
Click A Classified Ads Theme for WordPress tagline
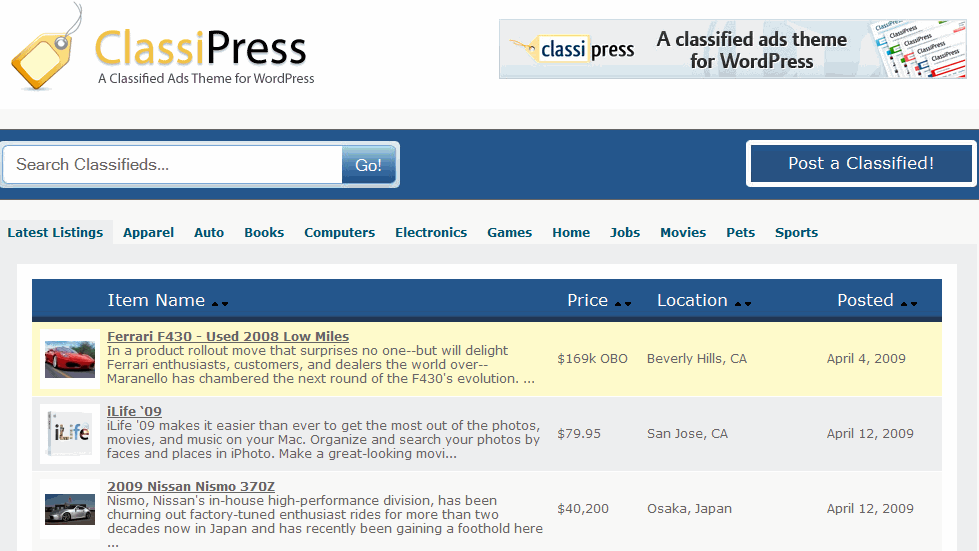[206, 79]
